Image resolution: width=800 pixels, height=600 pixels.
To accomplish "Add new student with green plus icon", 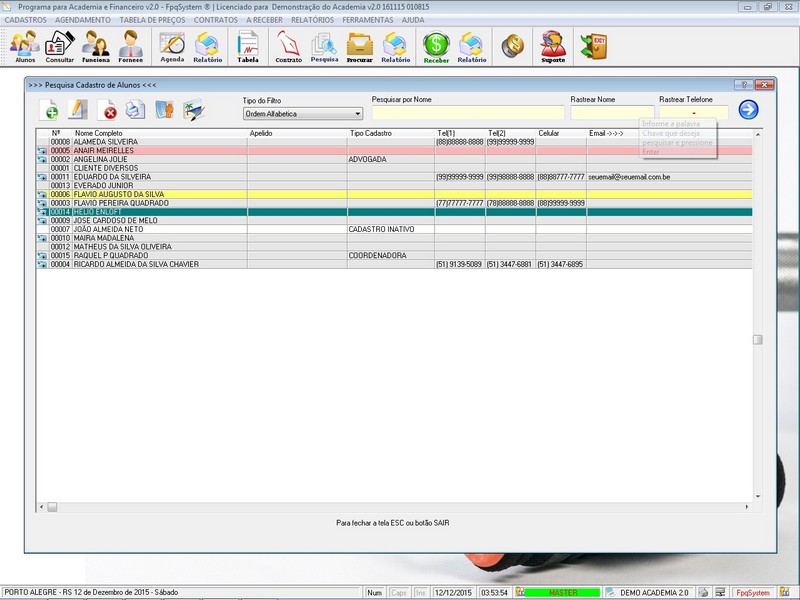I will (x=49, y=109).
